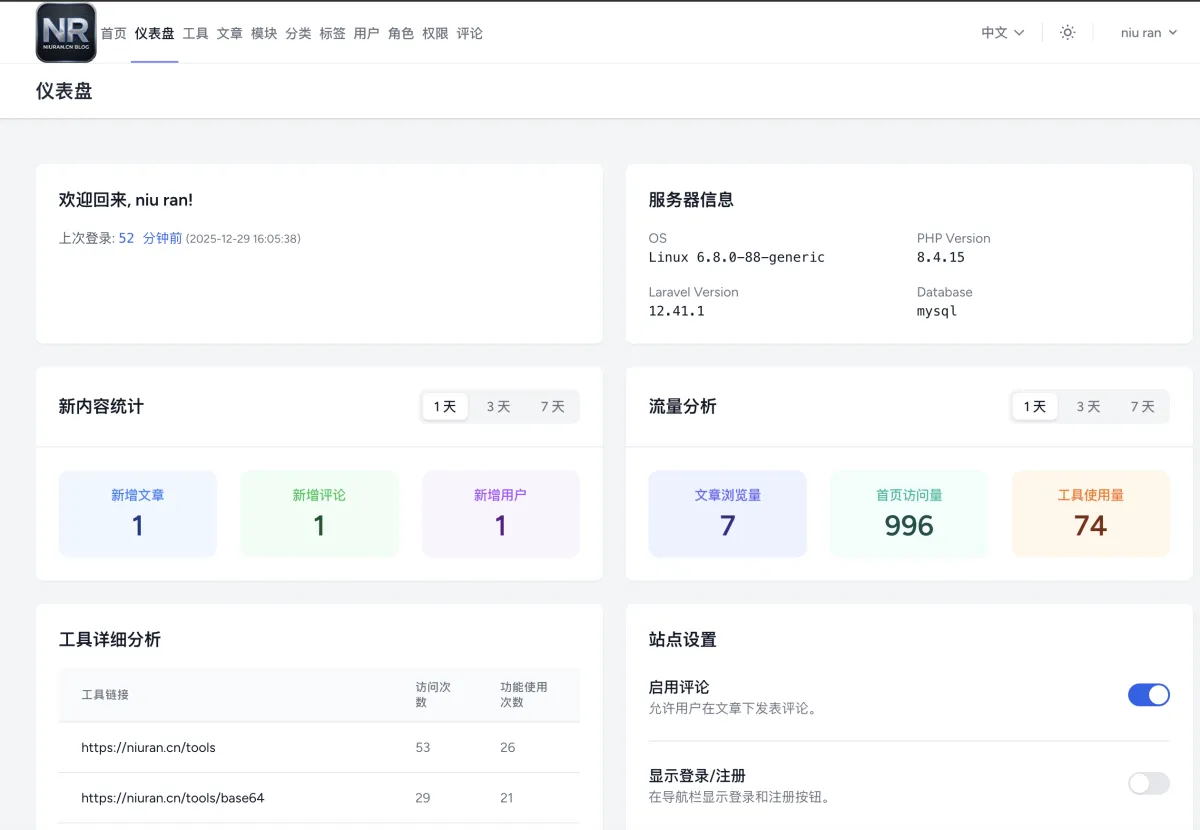
Task: Expand the niu ran user menu
Action: coord(1148,33)
